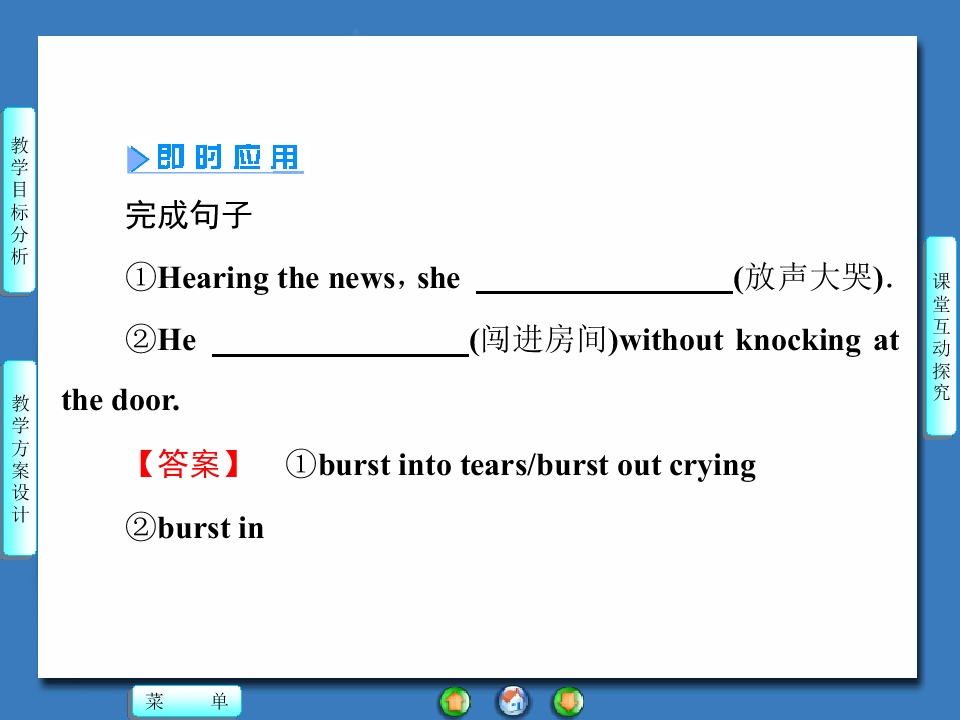The width and height of the screenshot is (960, 720).
Task: Click the text 'Hearing the news'
Action: click(277, 279)
